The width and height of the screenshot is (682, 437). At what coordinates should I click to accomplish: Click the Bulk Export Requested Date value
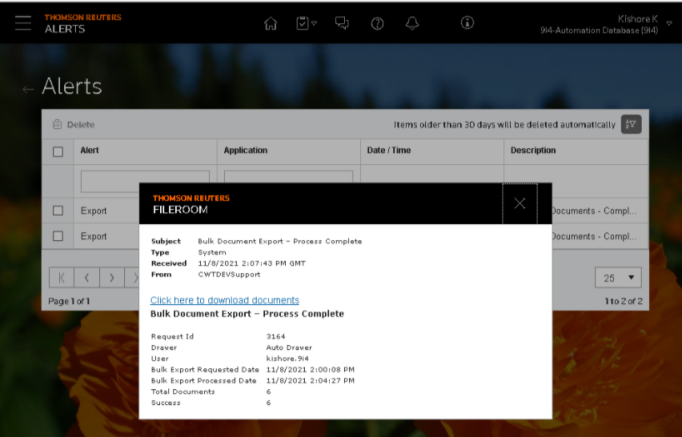(x=310, y=370)
